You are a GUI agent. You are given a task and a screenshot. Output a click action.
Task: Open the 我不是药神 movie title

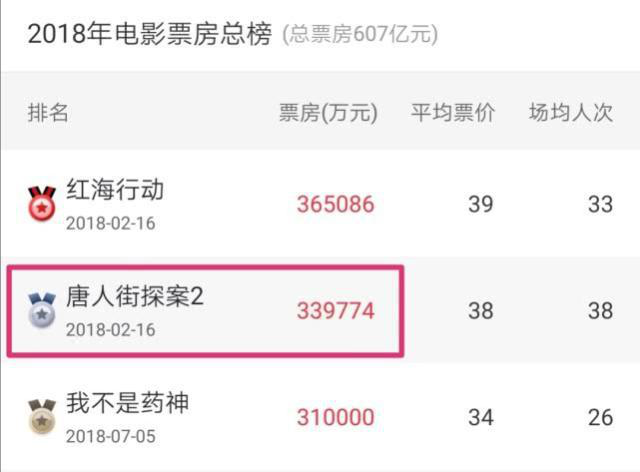[127, 403]
